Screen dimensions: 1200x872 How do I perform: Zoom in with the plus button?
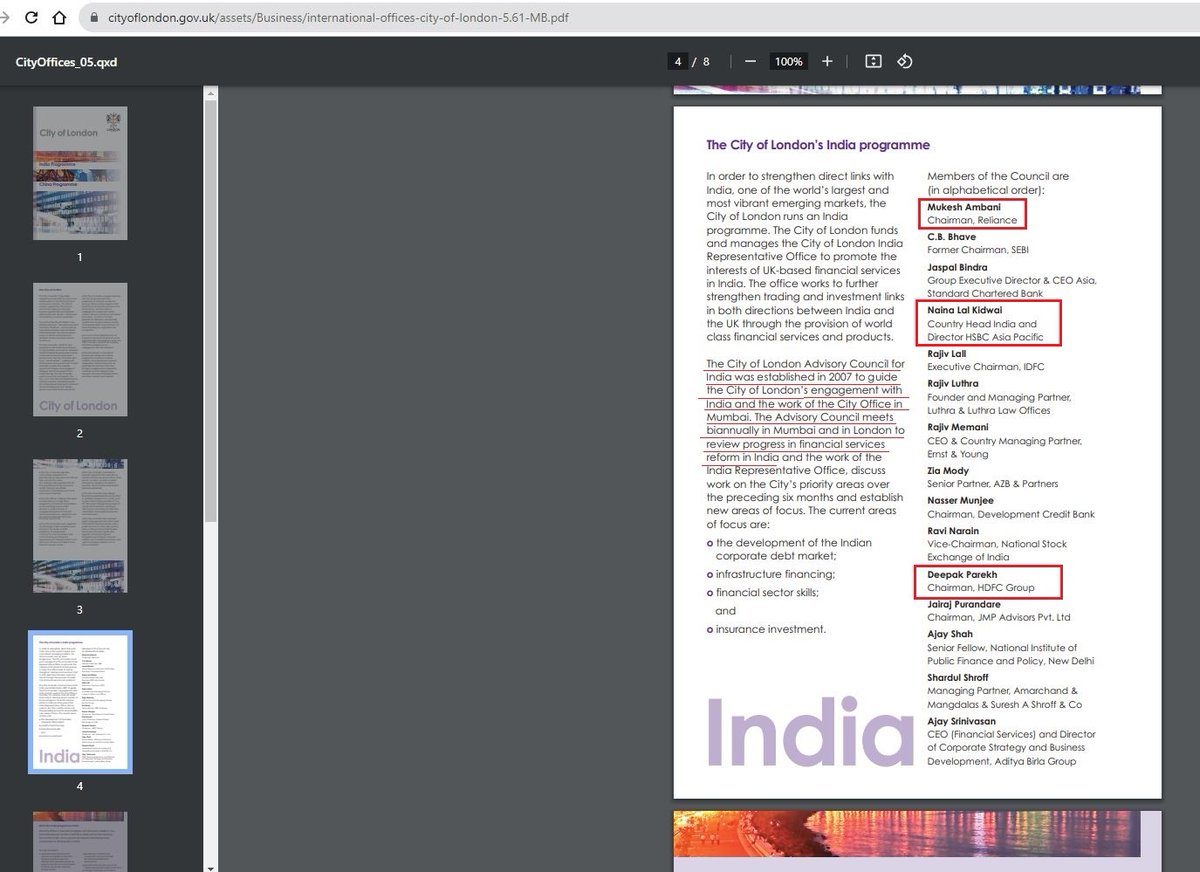pyautogui.click(x=827, y=61)
